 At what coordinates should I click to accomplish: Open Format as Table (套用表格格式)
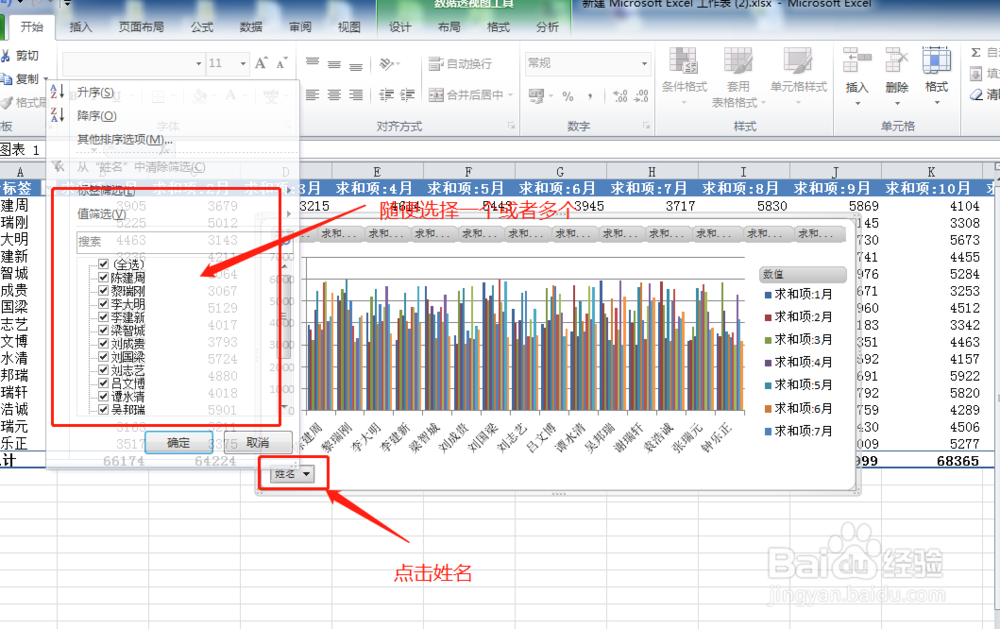pos(738,77)
